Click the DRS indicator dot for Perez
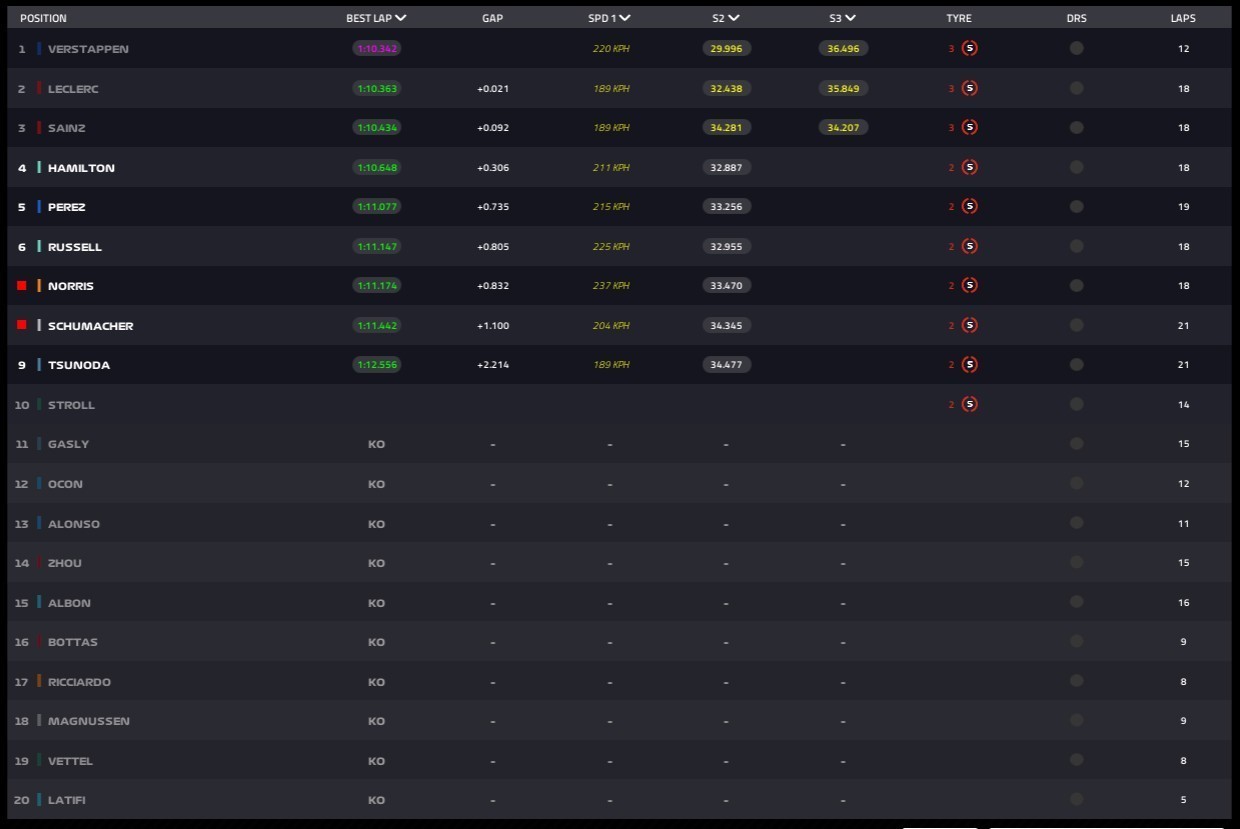This screenshot has height=829, width=1240. point(1076,206)
